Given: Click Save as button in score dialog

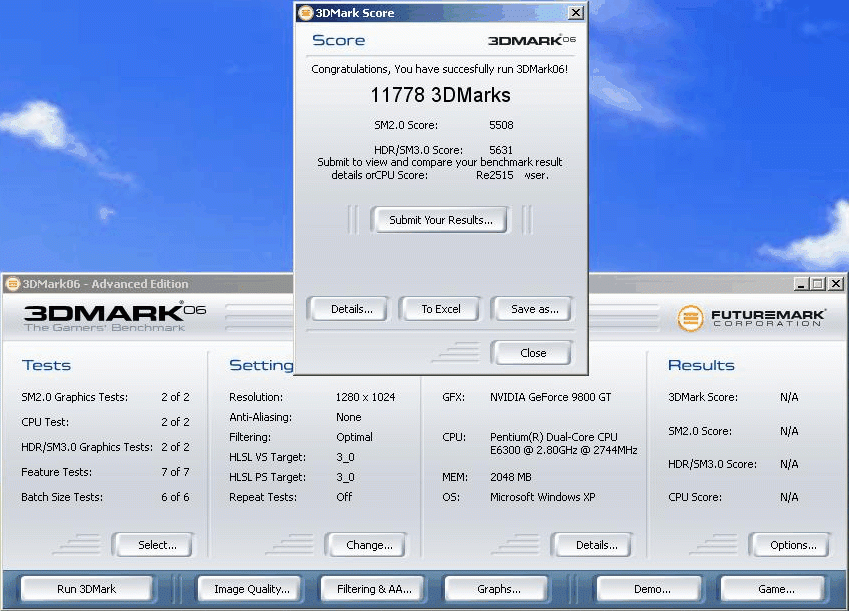Looking at the screenshot, I should (532, 309).
